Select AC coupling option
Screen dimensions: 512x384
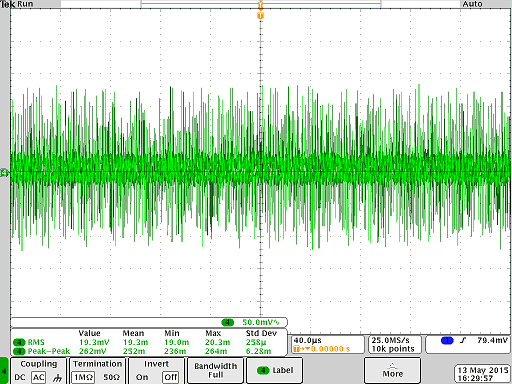click(x=38, y=377)
